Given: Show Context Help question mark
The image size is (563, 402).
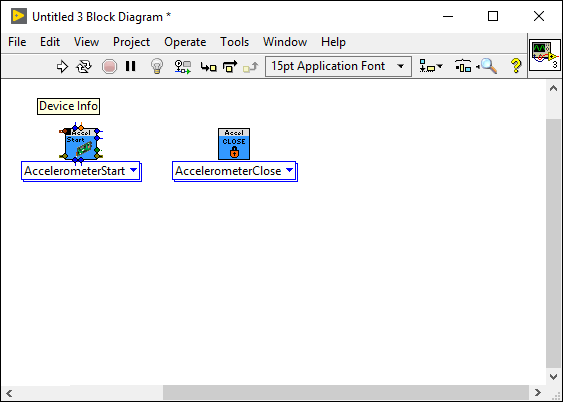Looking at the screenshot, I should point(516,66).
